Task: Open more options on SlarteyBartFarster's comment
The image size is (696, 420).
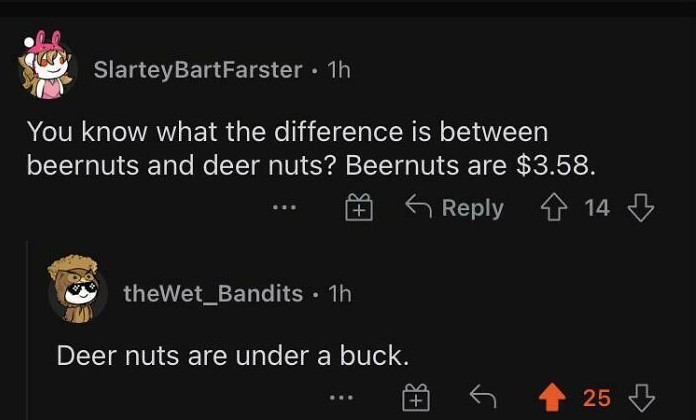Action: click(x=285, y=208)
